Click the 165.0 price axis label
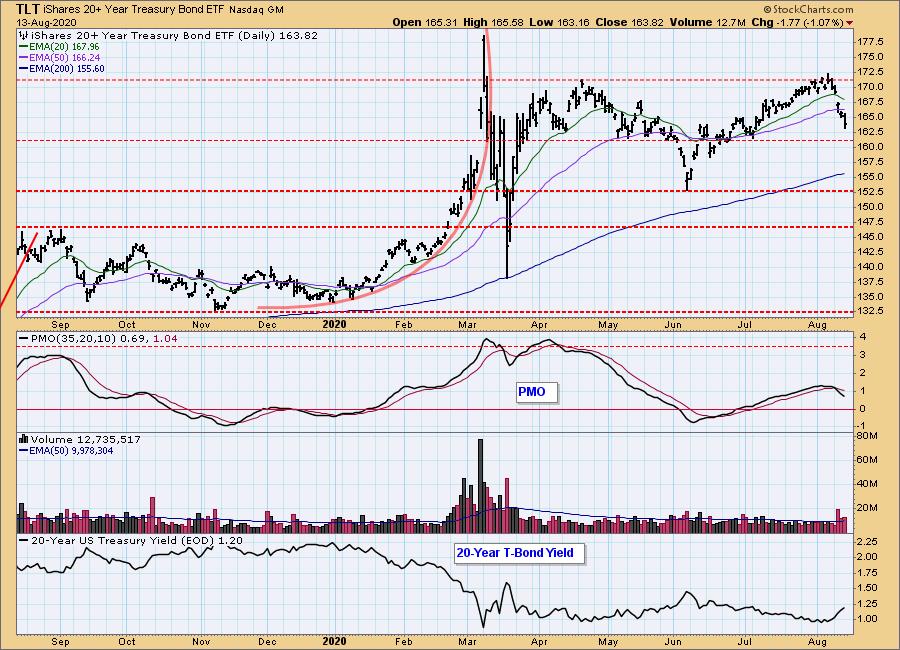Image resolution: width=900 pixels, height=650 pixels. (x=871, y=117)
